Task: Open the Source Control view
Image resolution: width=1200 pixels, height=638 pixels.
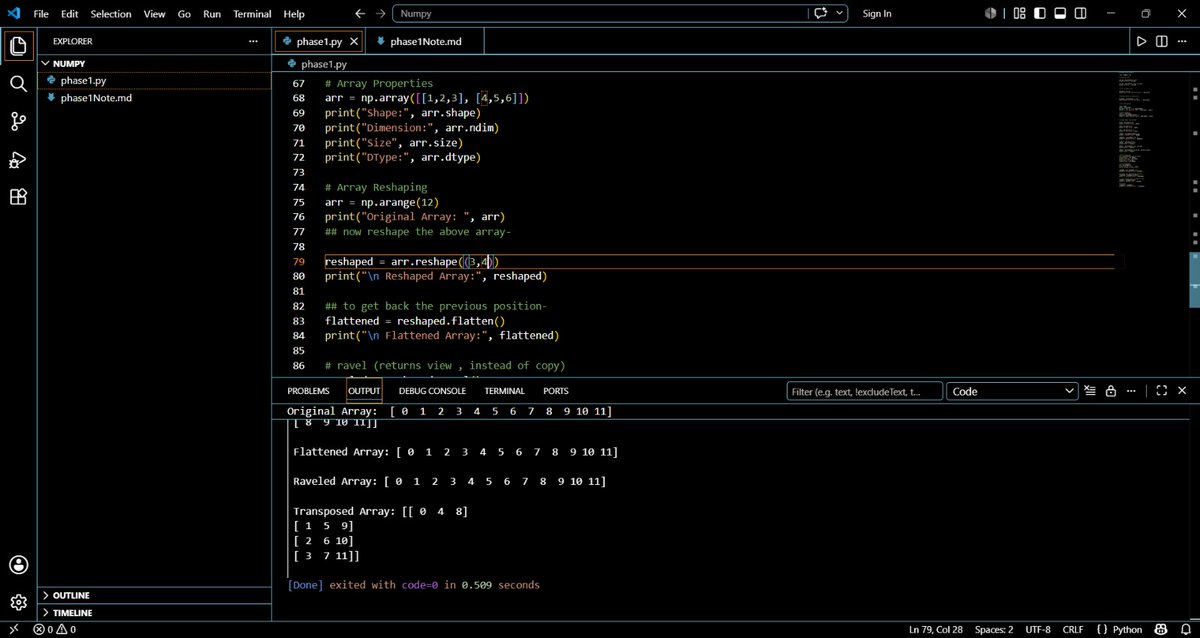Action: (18, 122)
